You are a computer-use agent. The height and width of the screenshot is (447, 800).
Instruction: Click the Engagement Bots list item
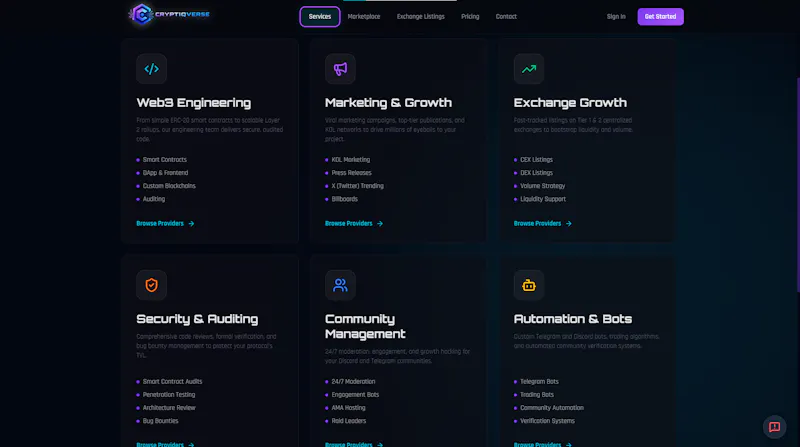[x=355, y=395]
